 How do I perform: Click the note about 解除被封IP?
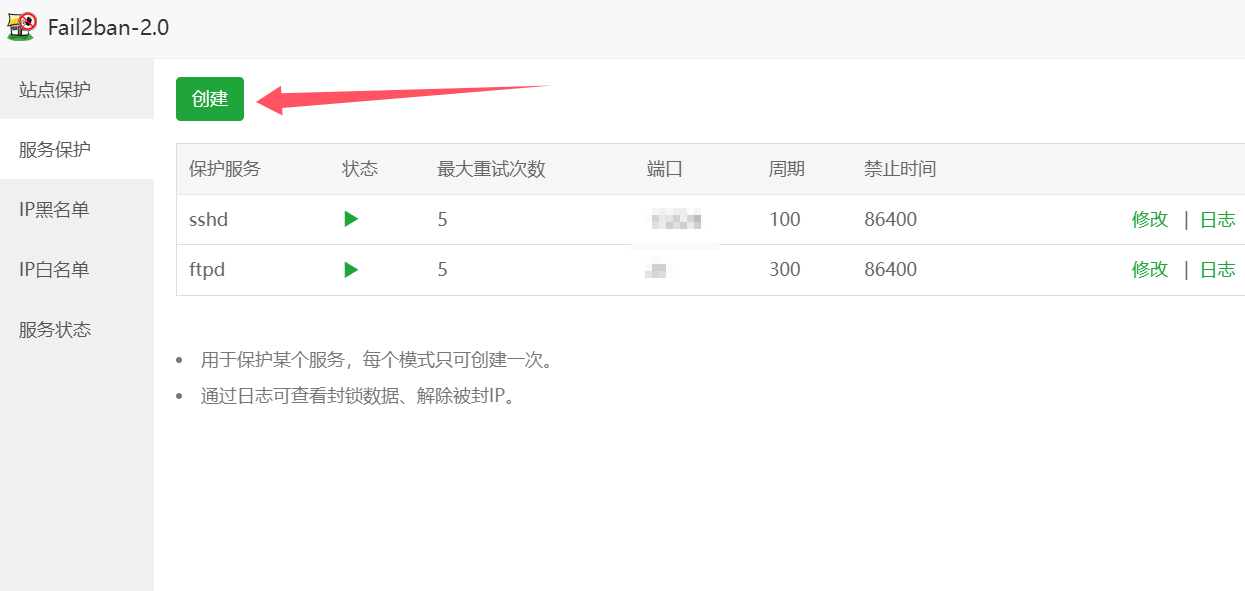(360, 395)
